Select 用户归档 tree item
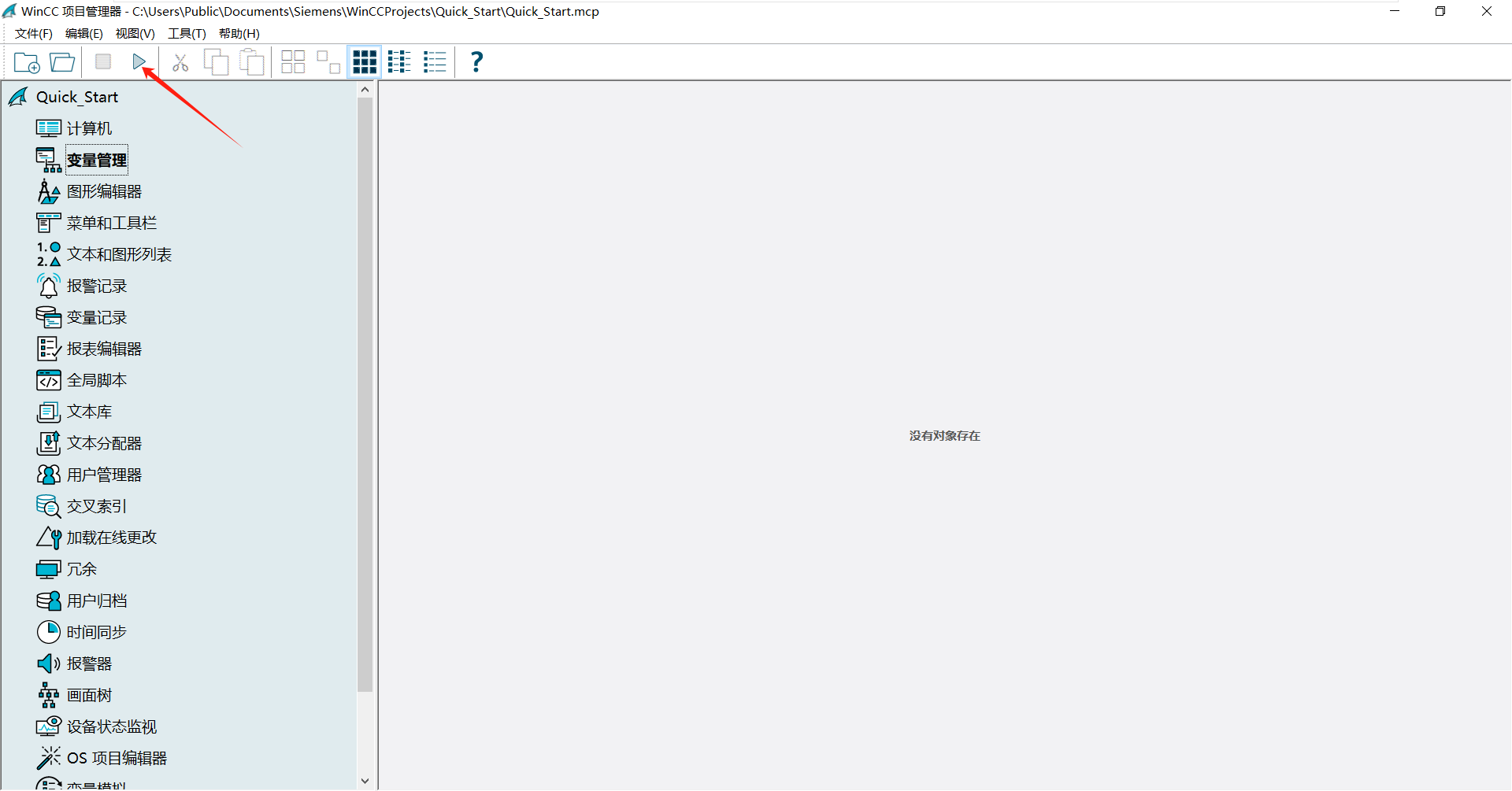 (x=97, y=601)
